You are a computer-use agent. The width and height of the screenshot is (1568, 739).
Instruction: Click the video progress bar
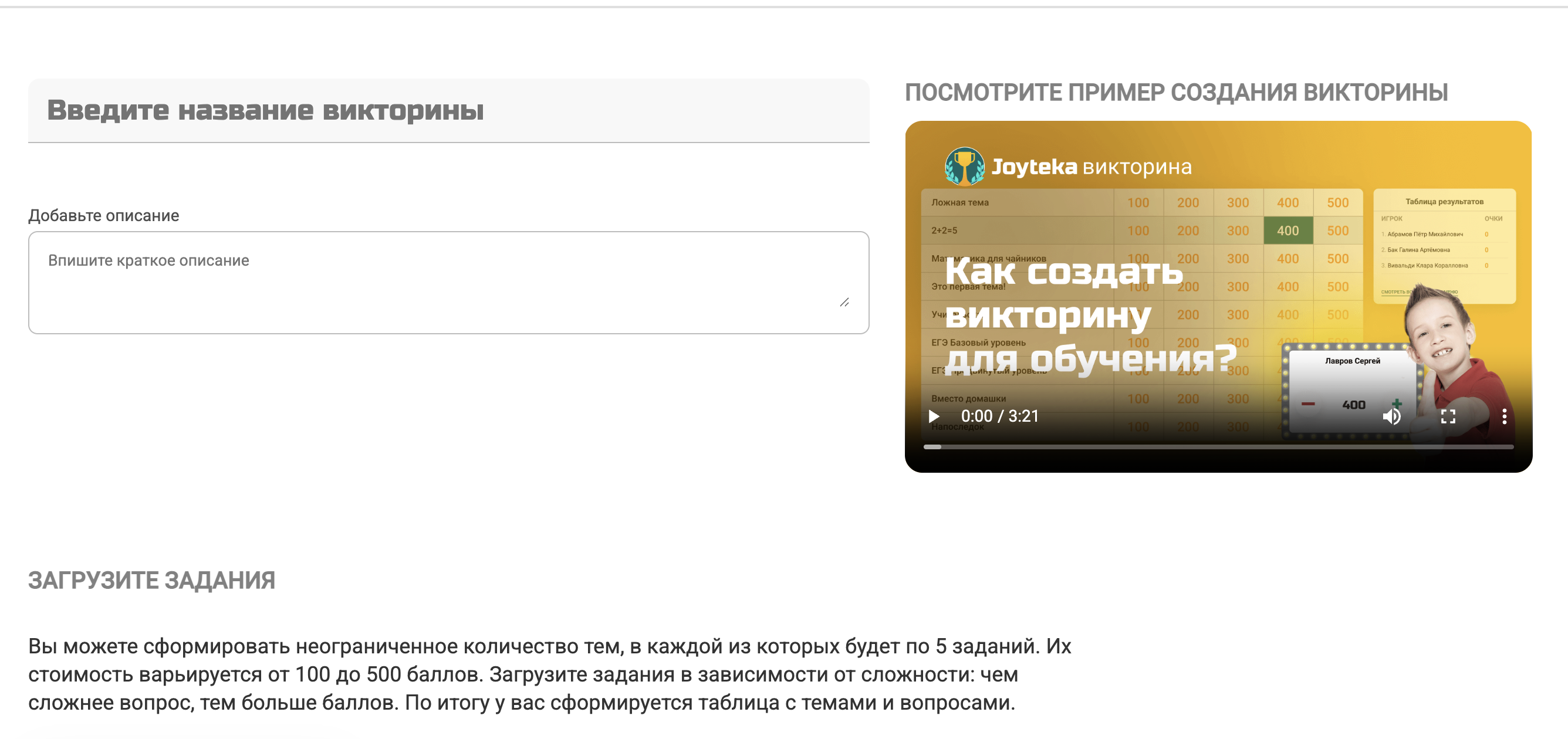tap(1218, 447)
